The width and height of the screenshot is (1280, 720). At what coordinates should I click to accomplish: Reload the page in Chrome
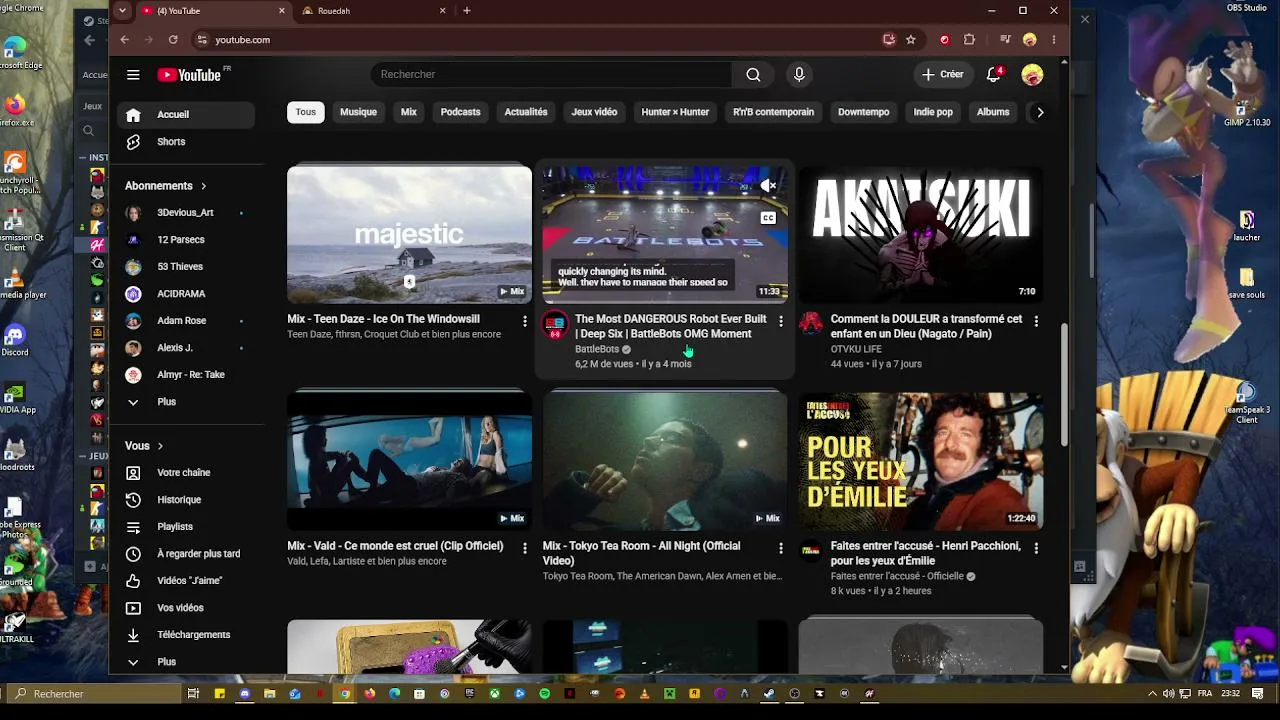point(173,40)
